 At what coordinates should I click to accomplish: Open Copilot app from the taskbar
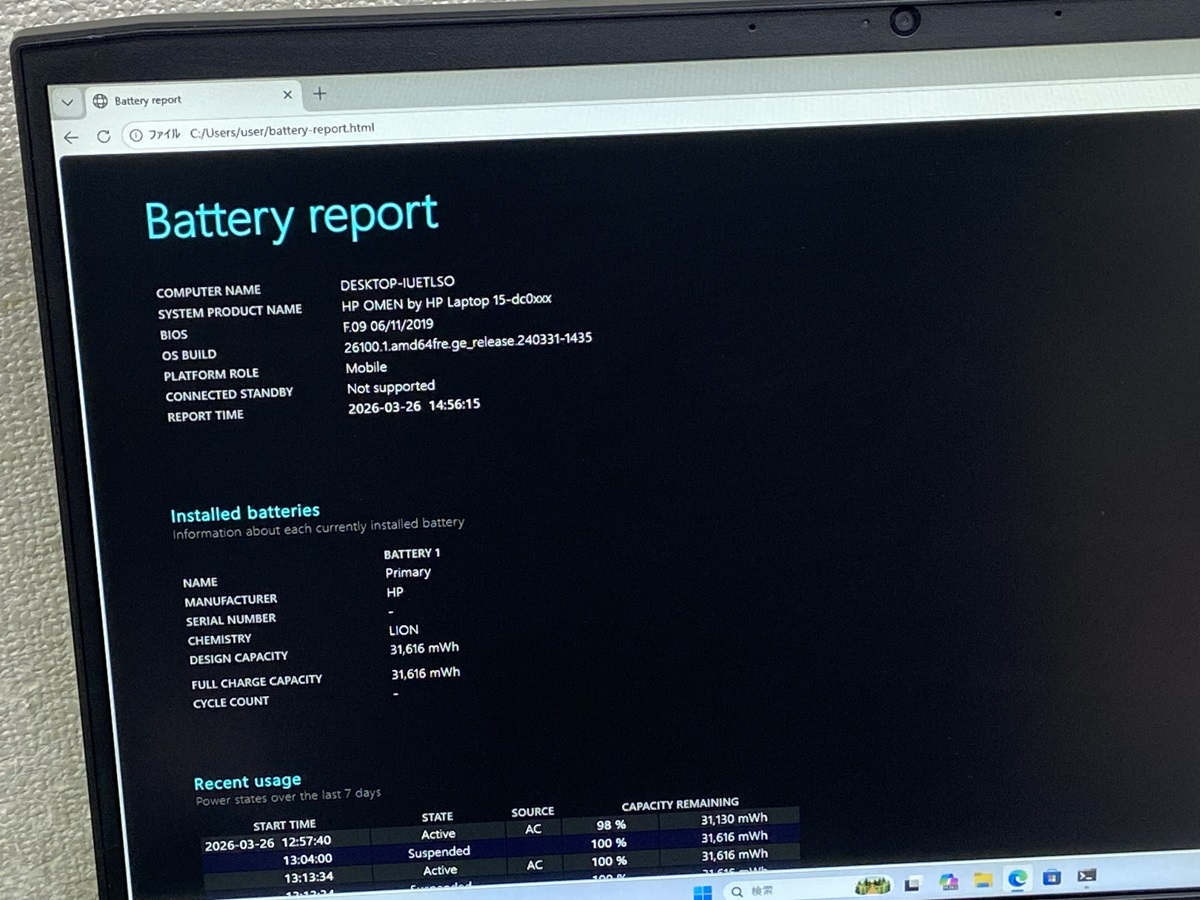click(948, 882)
